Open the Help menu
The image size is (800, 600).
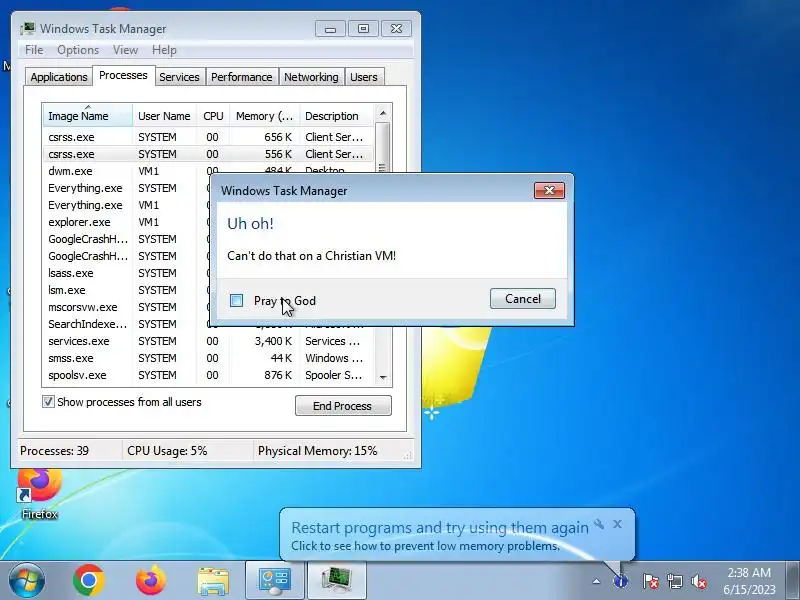pos(164,50)
